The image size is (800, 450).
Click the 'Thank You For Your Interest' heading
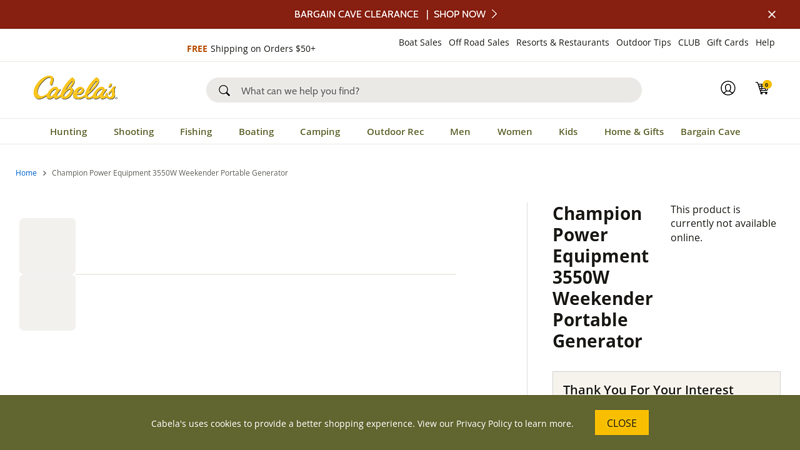(x=648, y=389)
